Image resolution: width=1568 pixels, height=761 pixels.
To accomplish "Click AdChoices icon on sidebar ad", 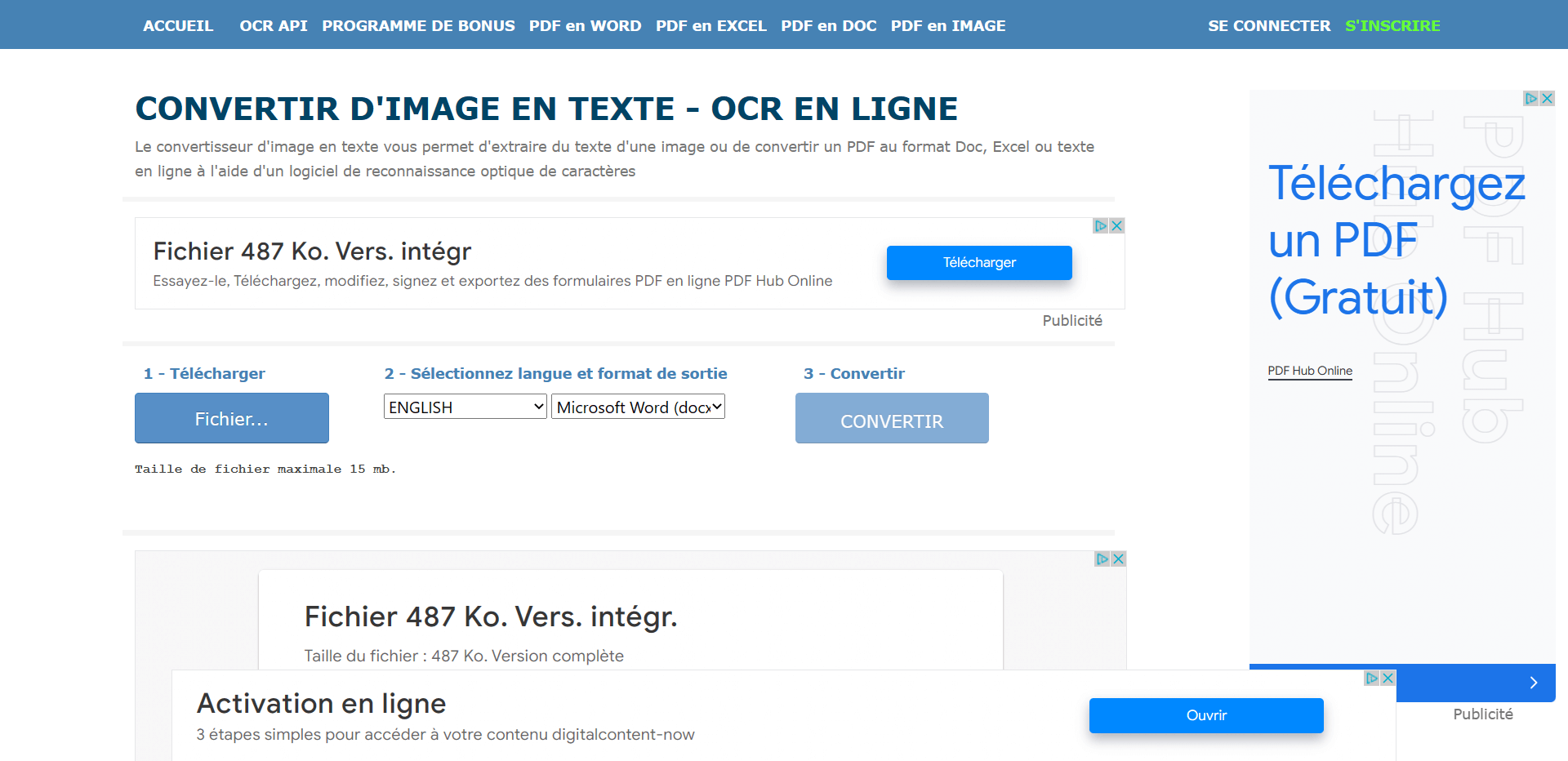I will click(1531, 99).
